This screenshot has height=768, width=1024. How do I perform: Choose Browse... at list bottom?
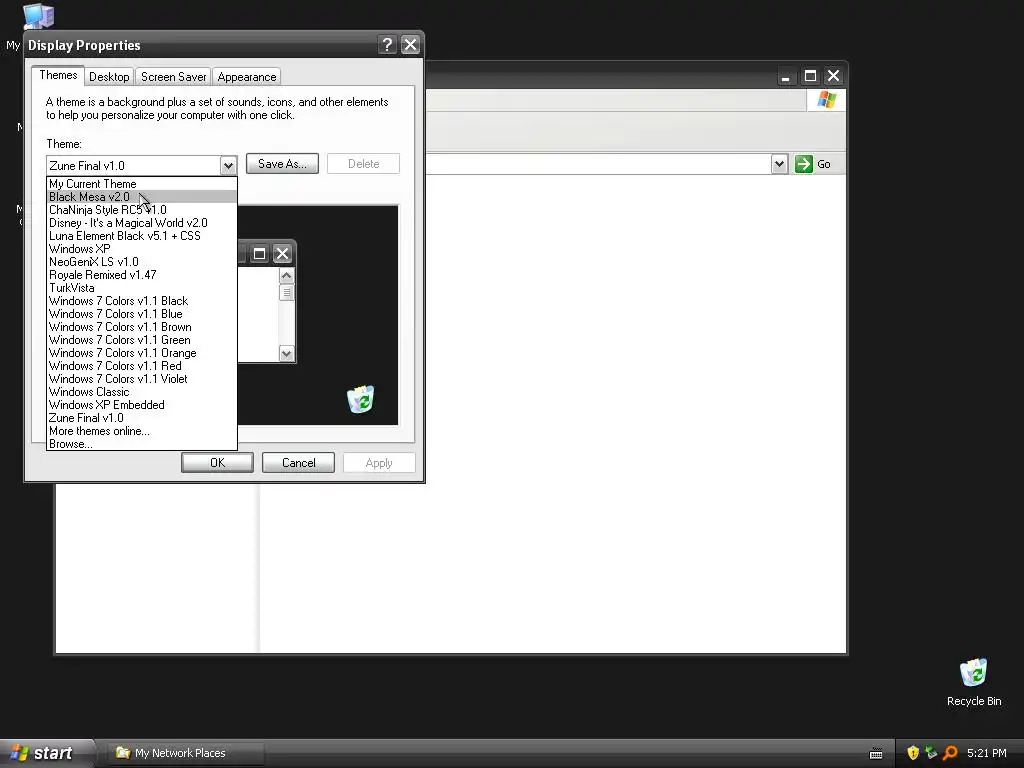pos(142,444)
